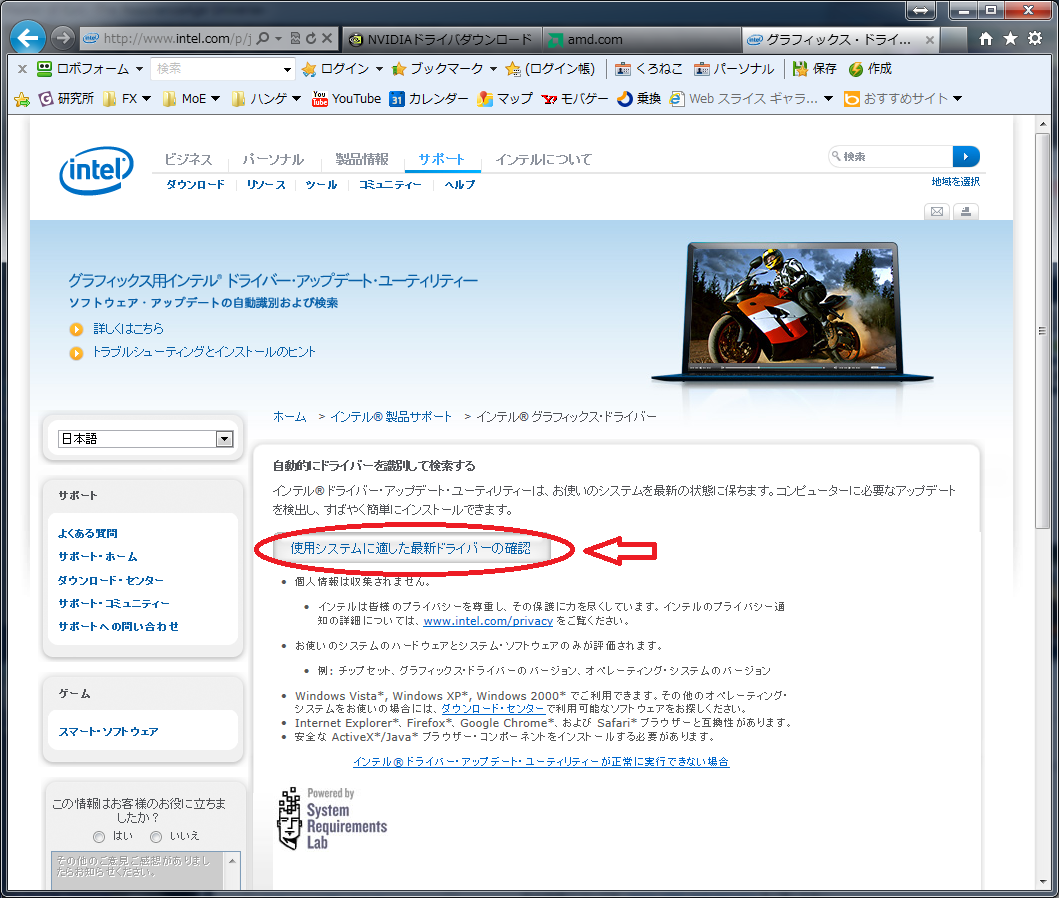The height and width of the screenshot is (898, 1059).
Task: Click トラブルシューティングとインストールのヒント link
Action: (x=204, y=352)
